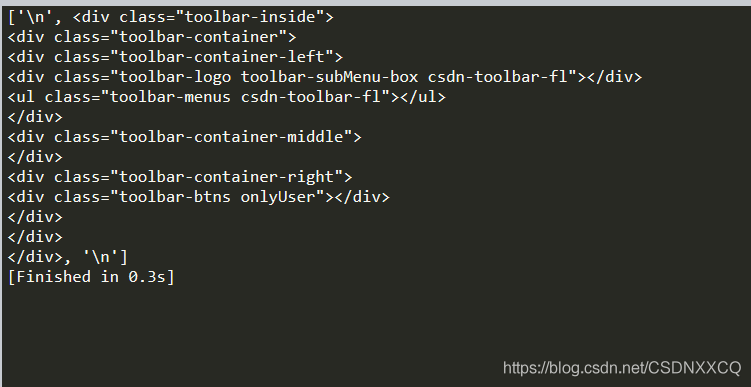The width and height of the screenshot is (751, 387).
Task: Click the ul toolbar-menus line
Action: pos(227,97)
